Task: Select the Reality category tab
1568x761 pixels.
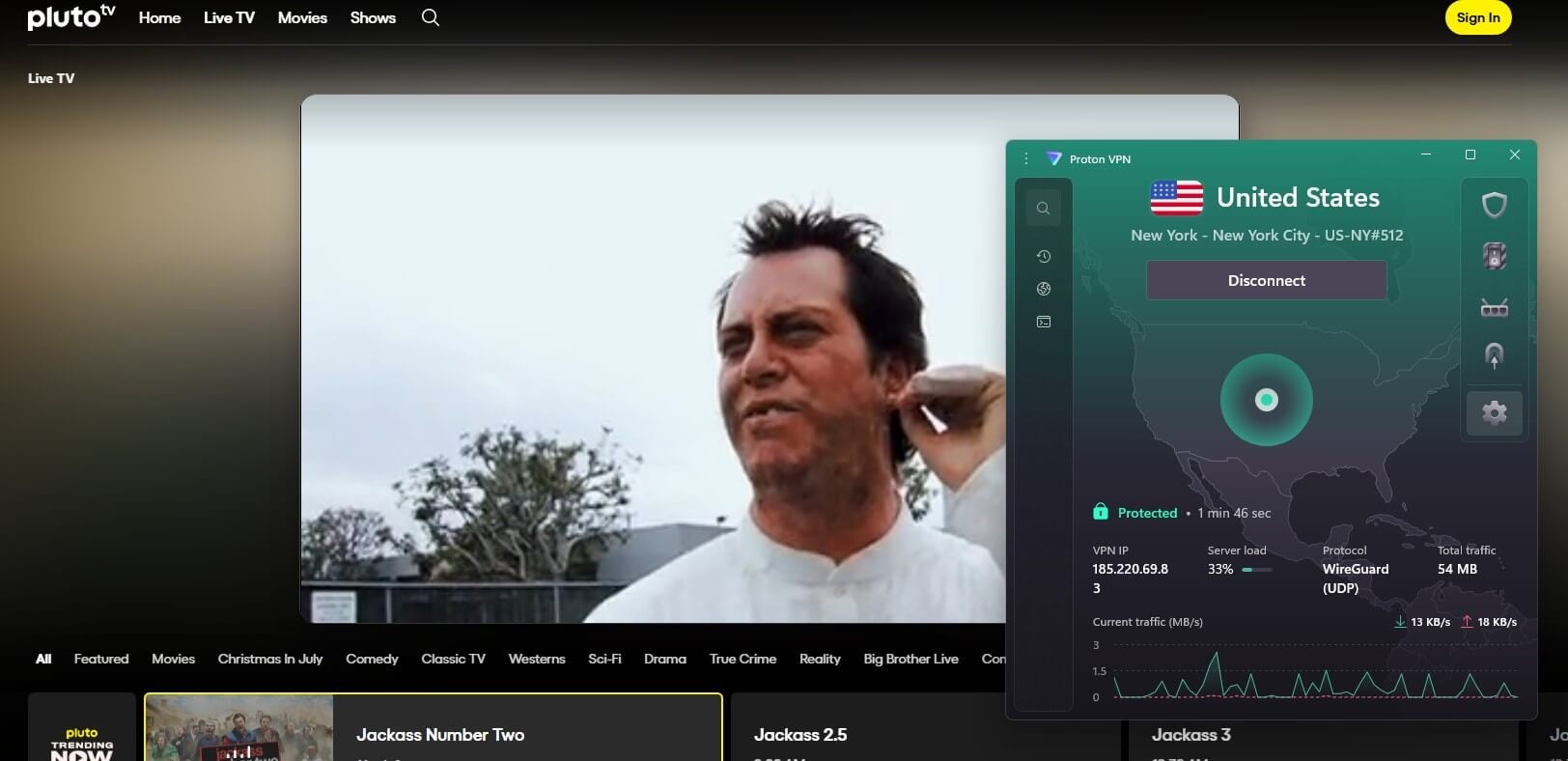Action: click(820, 659)
